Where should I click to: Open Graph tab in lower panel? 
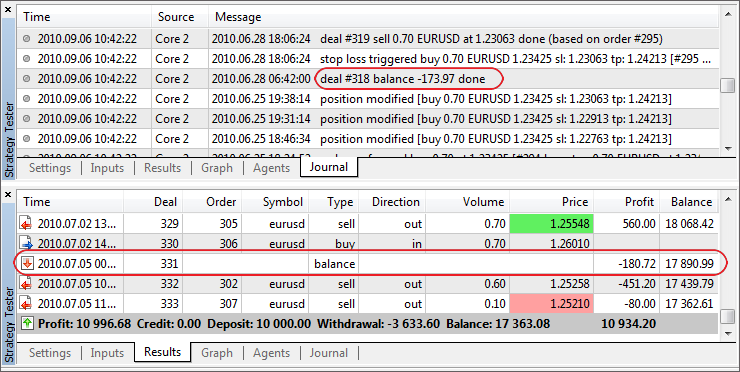coord(217,353)
